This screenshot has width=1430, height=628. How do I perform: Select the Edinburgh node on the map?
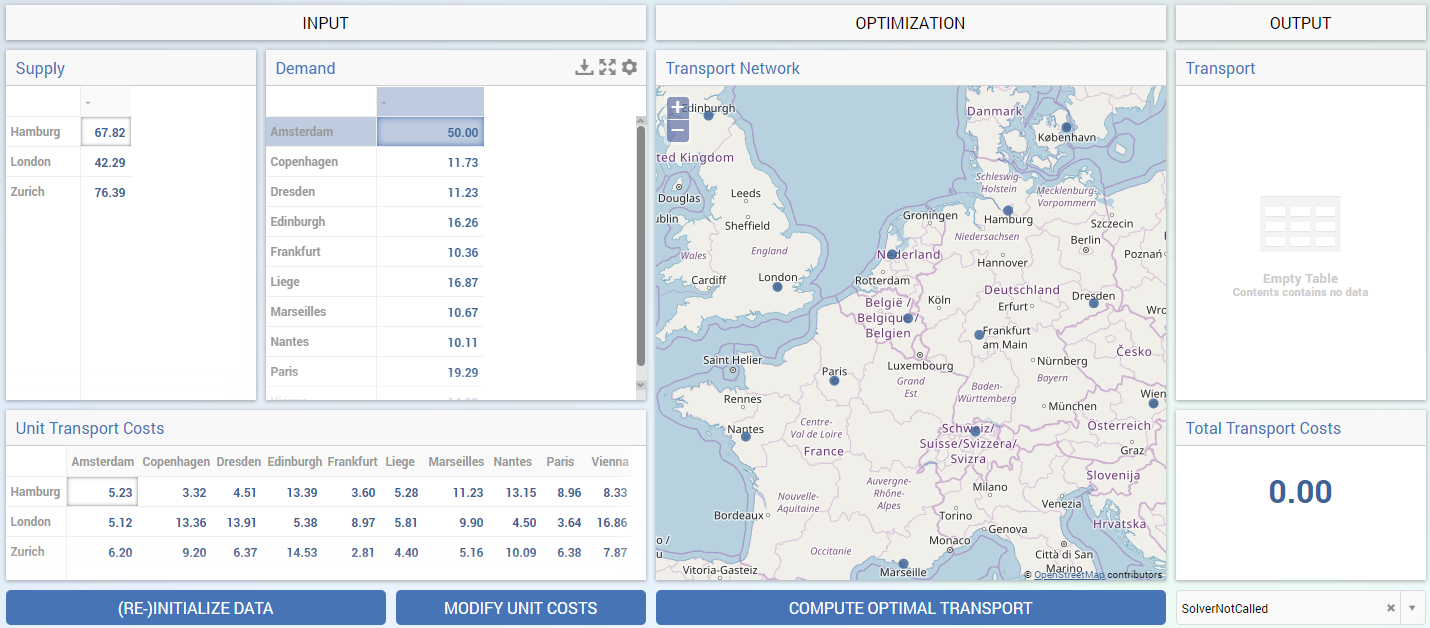[708, 115]
